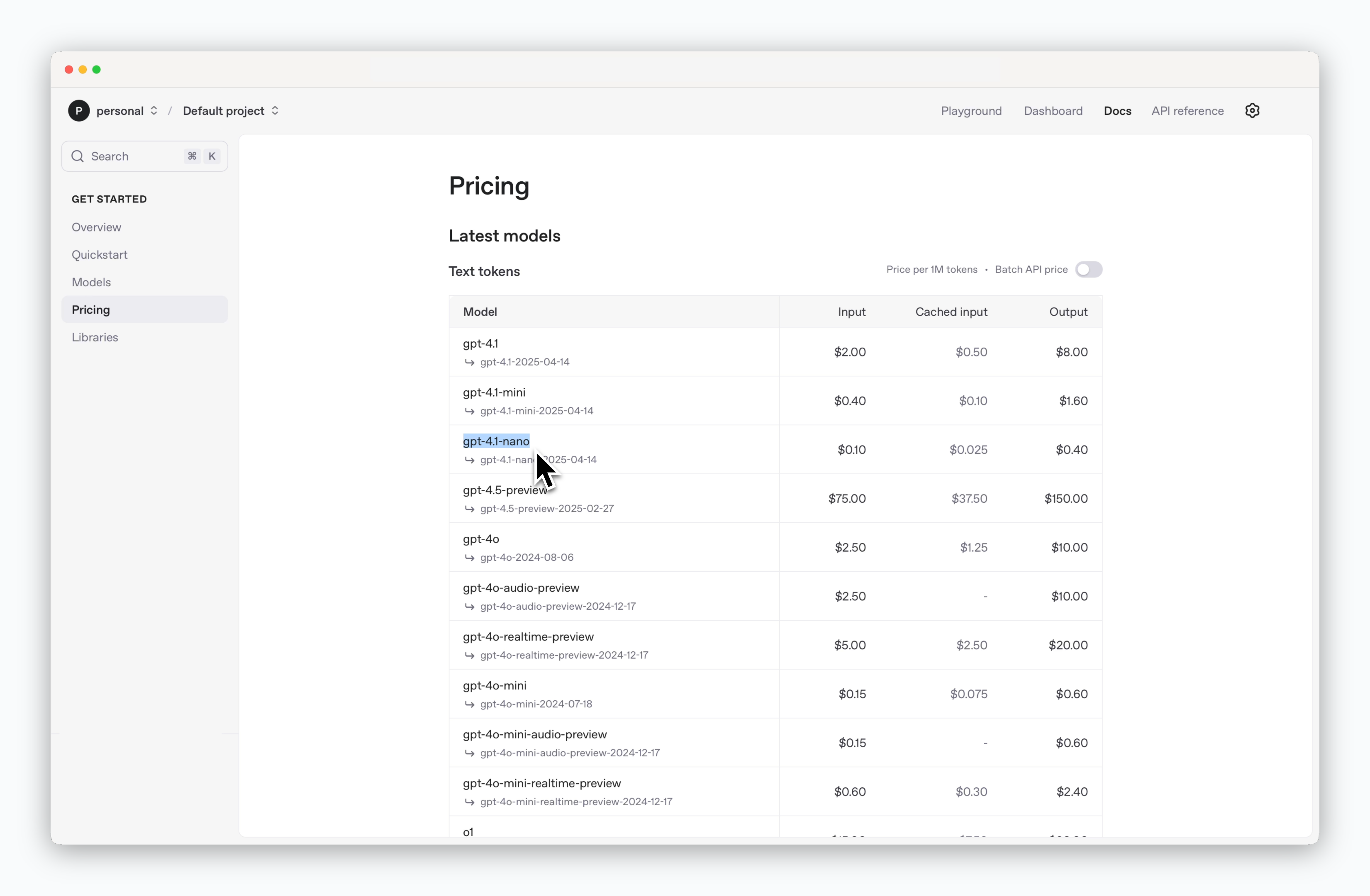Click the arrow icon beside gpt-4o-audio-preview-2024-12-17
1370x896 pixels.
tap(470, 606)
